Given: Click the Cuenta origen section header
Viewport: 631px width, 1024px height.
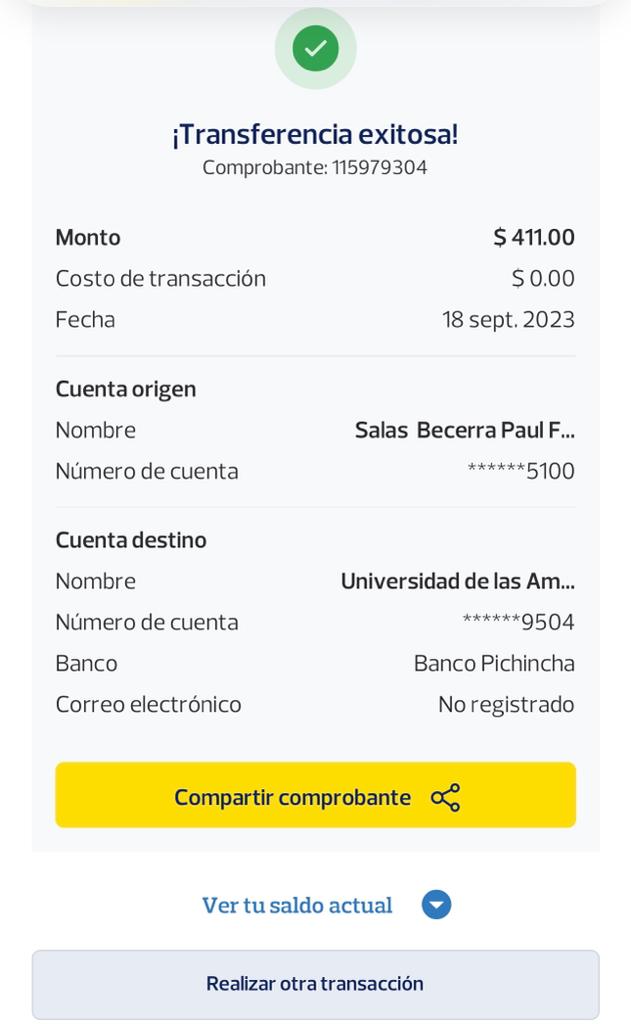Looking at the screenshot, I should (x=126, y=389).
